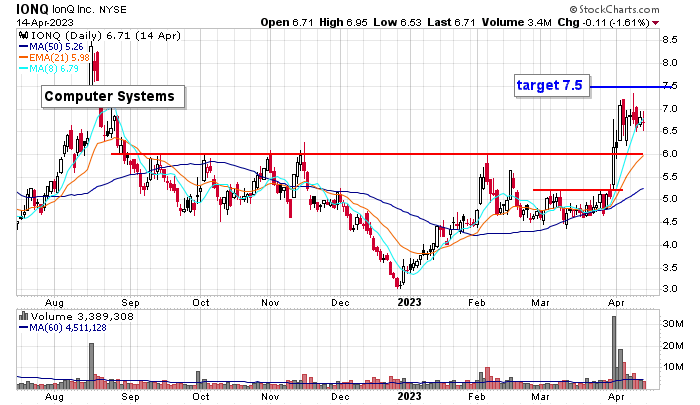Click the 'Chg -0.11 (-1.61%)' value
This screenshot has width=700, height=405.
pyautogui.click(x=603, y=22)
